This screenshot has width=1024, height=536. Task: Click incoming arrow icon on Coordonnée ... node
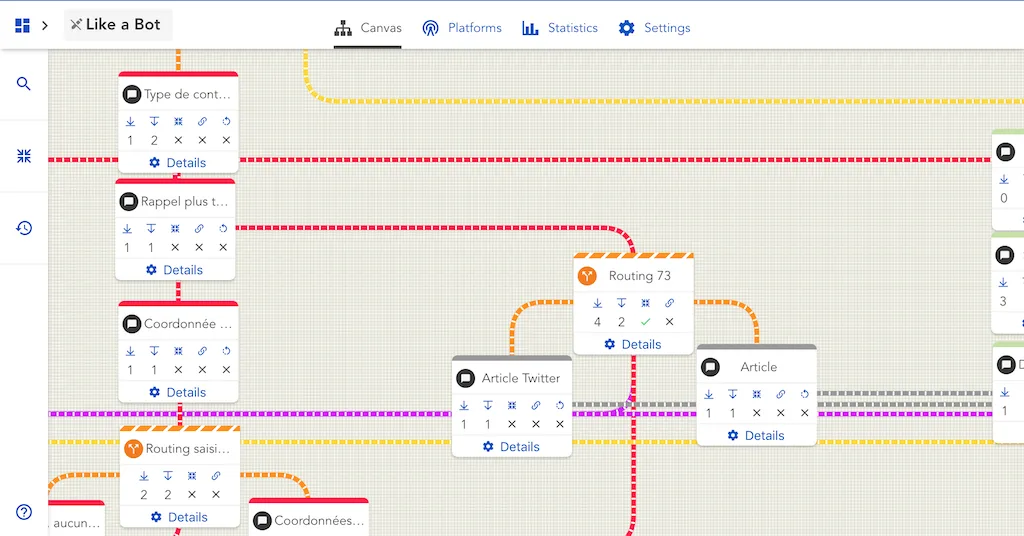pos(130,351)
